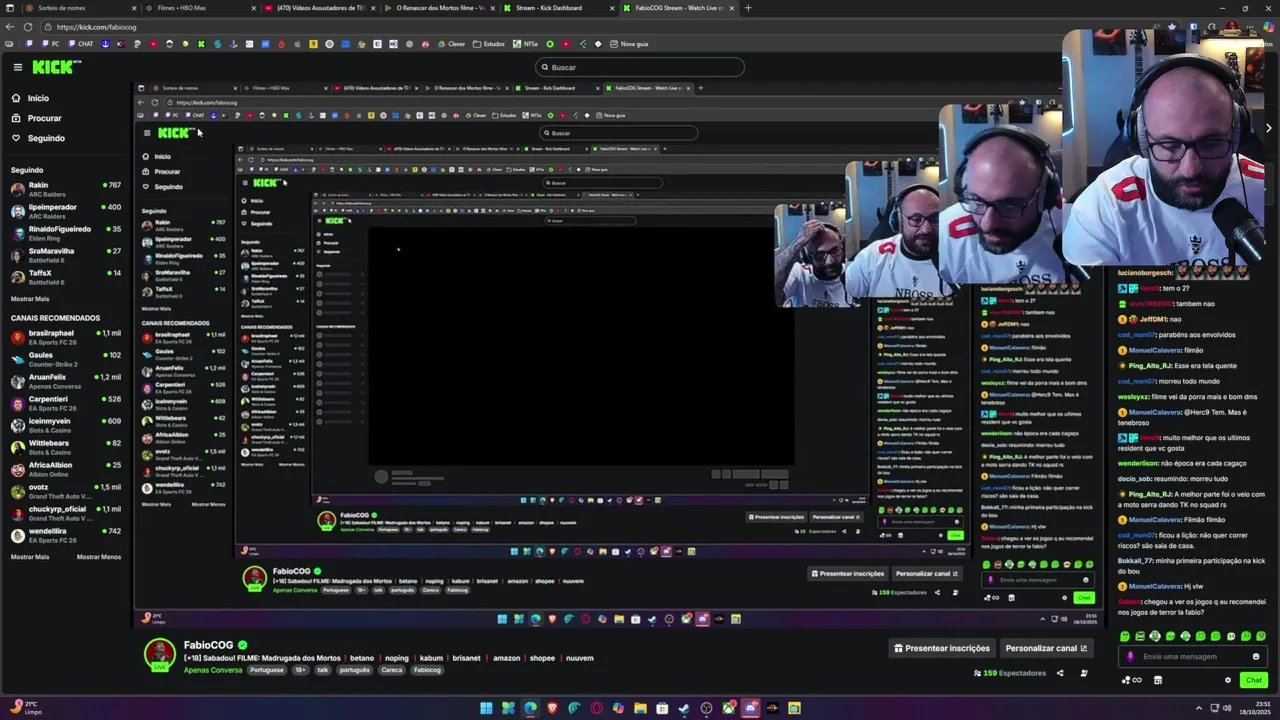This screenshot has width=1280, height=720.
Task: Click the large Personalizar canal button
Action: click(x=1046, y=648)
